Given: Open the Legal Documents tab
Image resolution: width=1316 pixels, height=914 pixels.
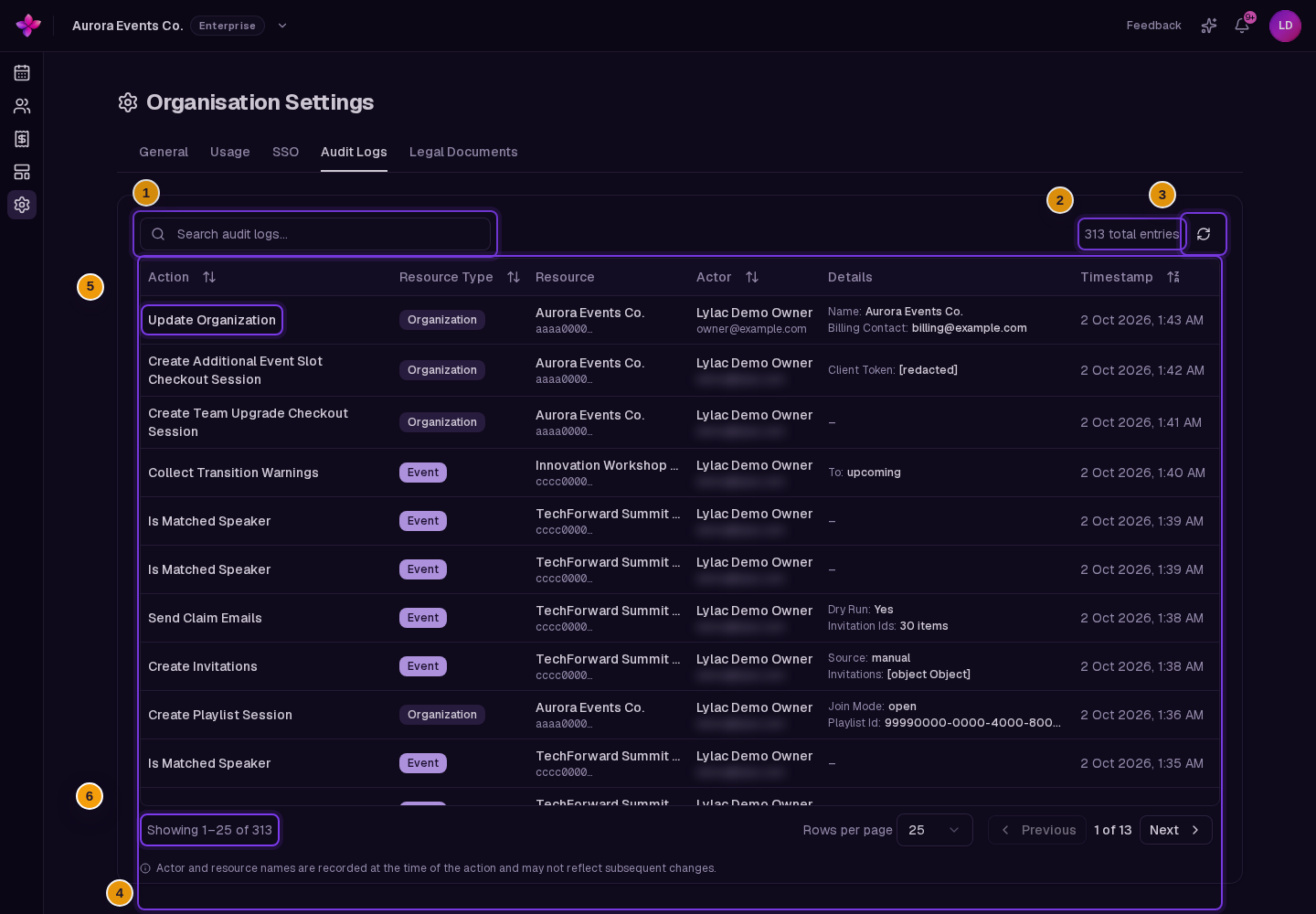Looking at the screenshot, I should 463,152.
